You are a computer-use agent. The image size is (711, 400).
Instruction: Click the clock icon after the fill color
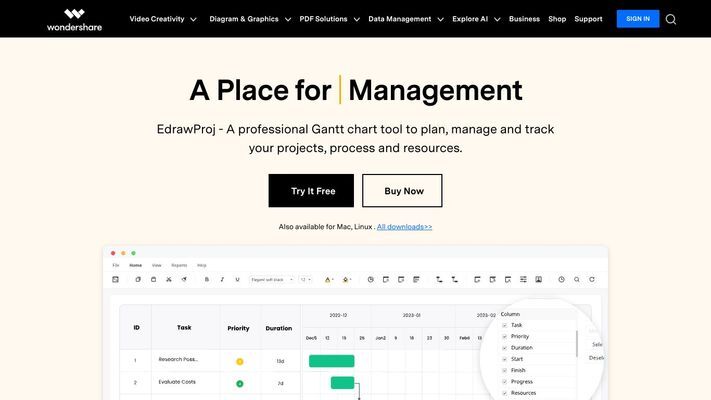(x=370, y=279)
